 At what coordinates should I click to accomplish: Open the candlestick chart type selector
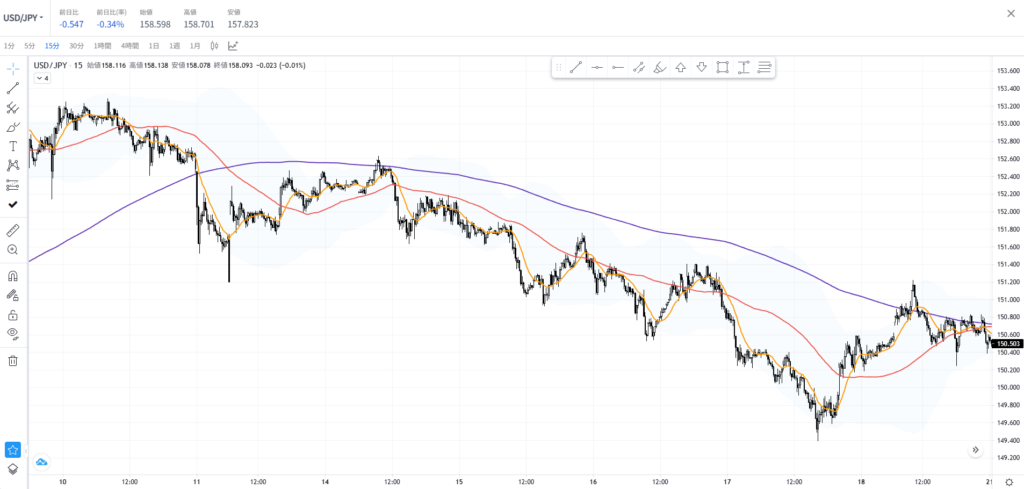pos(214,45)
